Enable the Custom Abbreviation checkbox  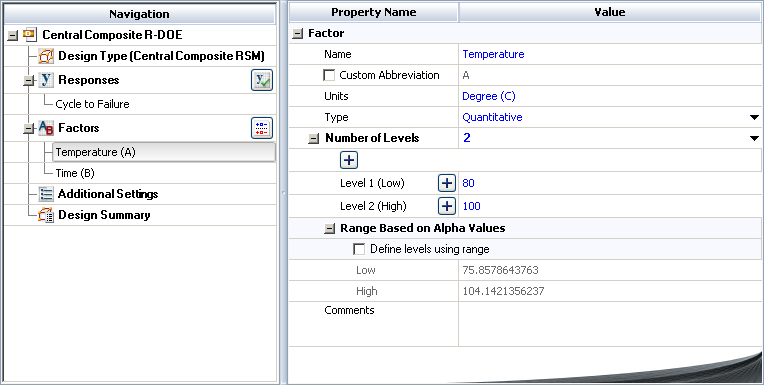329,75
